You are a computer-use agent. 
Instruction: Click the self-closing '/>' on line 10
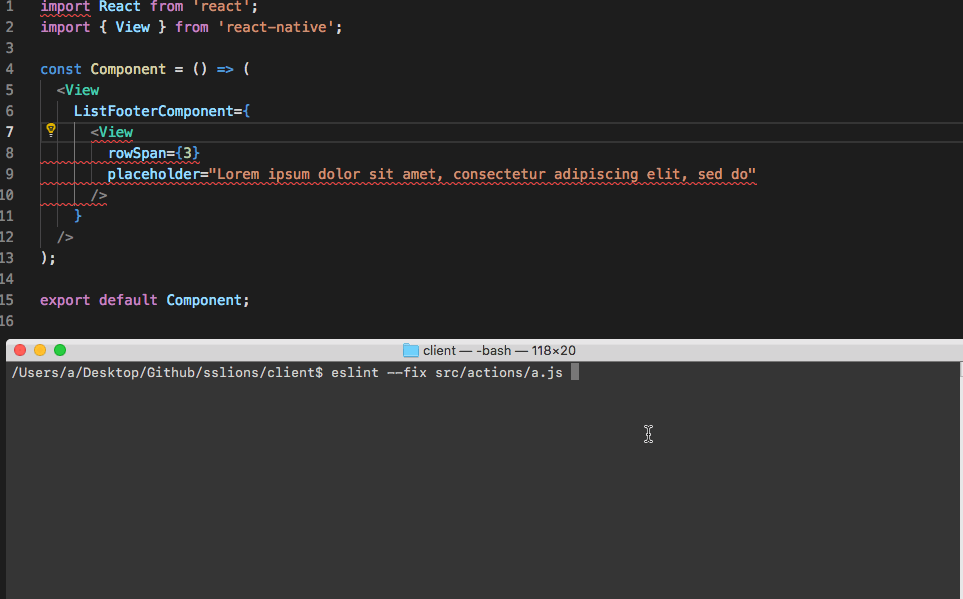(x=99, y=195)
